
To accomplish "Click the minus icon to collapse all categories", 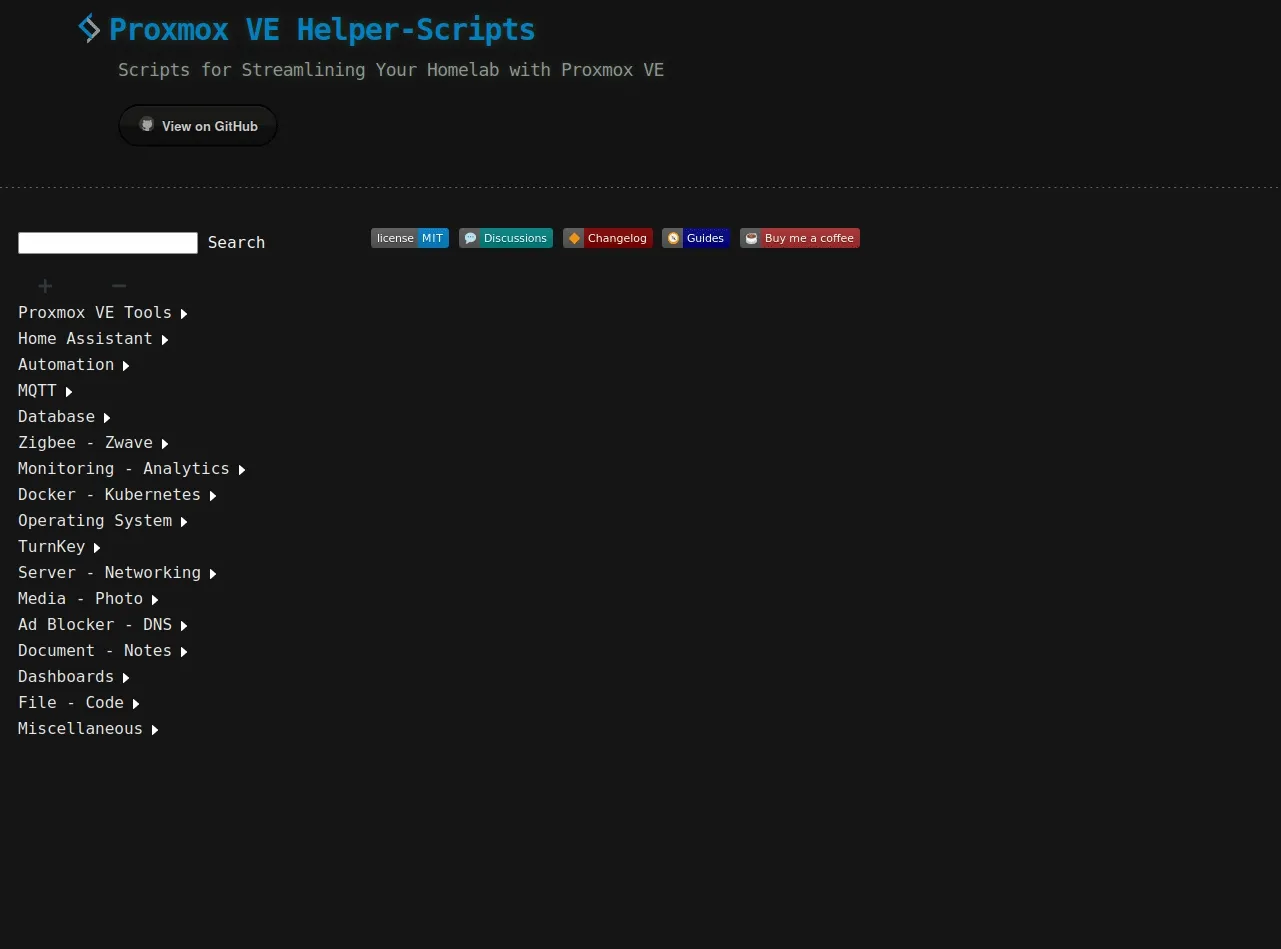I will [118, 286].
